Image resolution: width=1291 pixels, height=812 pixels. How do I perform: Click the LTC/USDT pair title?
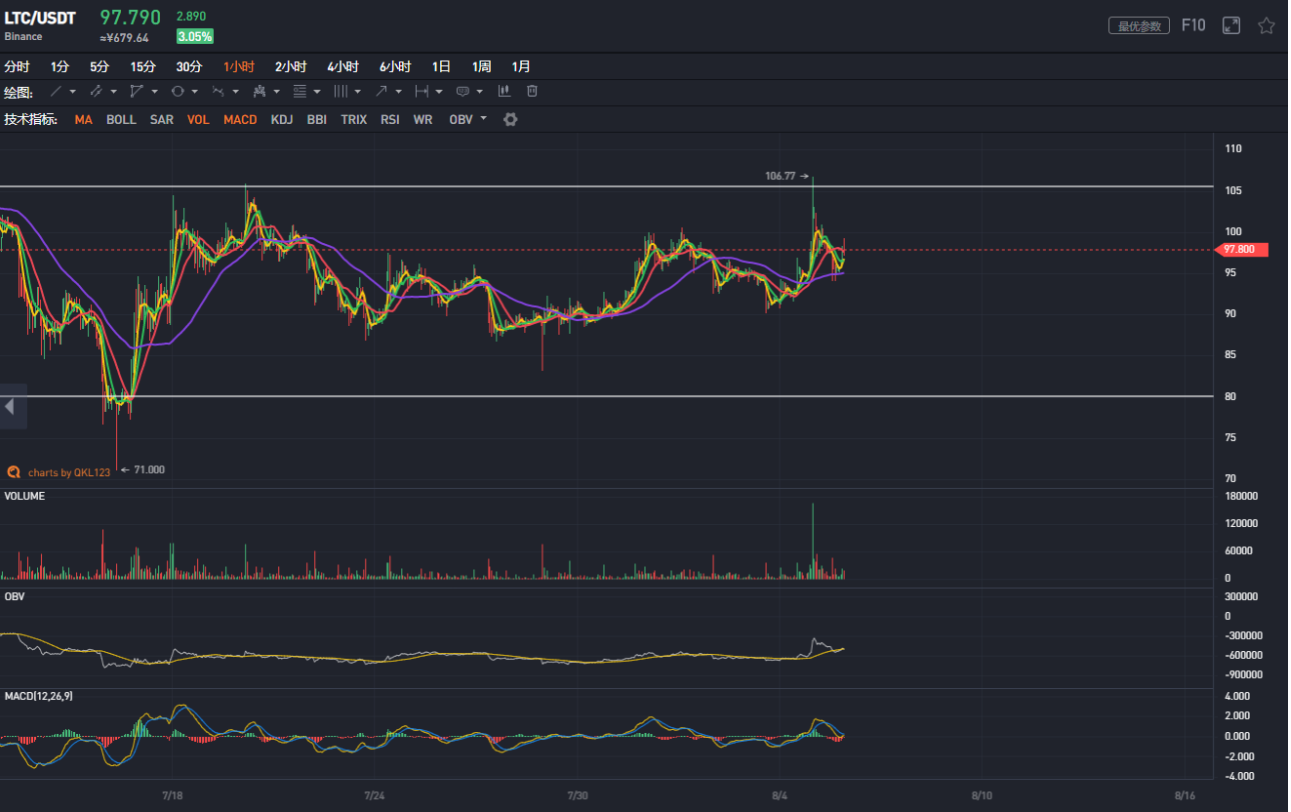point(40,18)
